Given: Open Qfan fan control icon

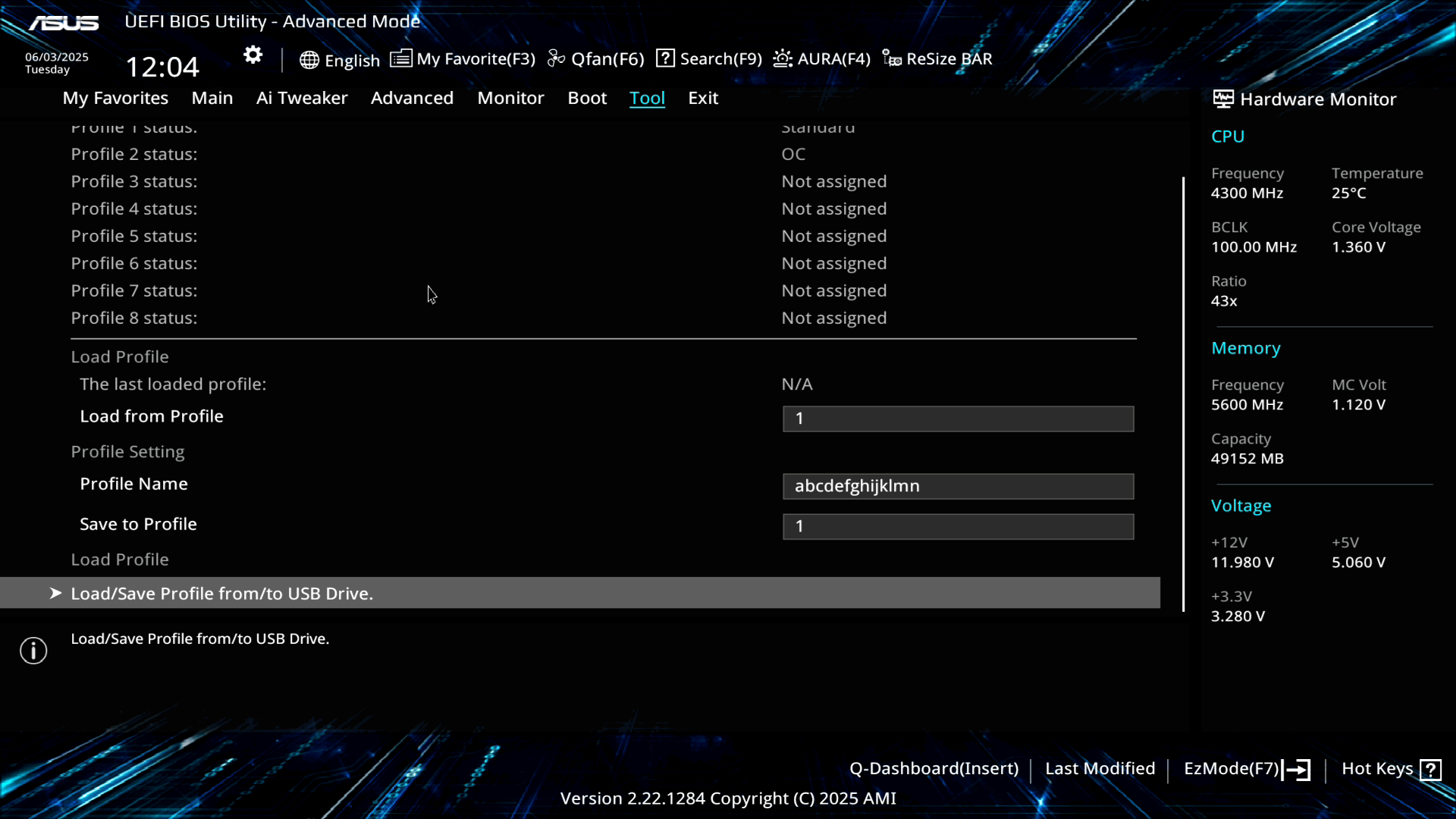Looking at the screenshot, I should click(556, 58).
